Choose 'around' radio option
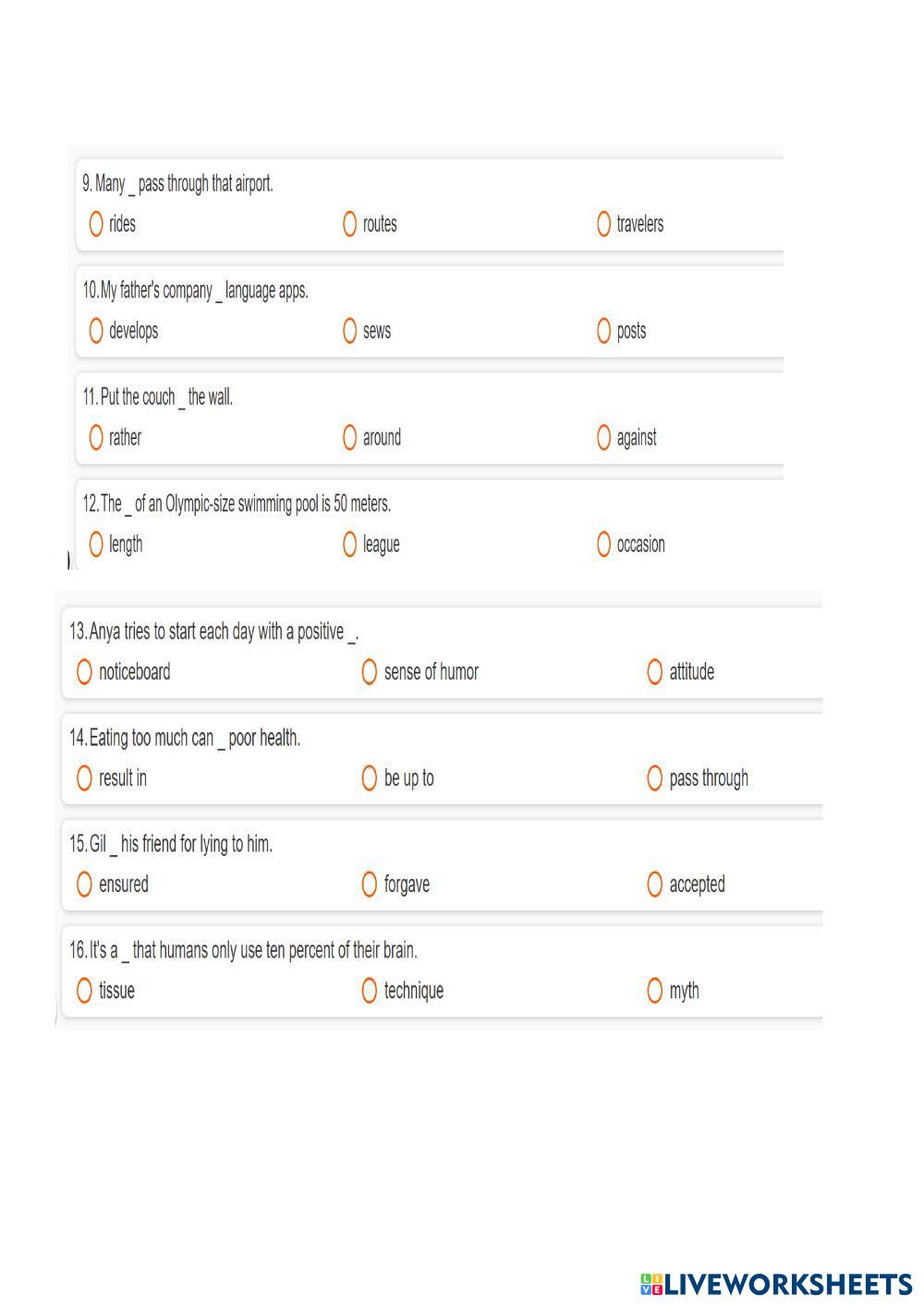924x1307 pixels. point(349,437)
